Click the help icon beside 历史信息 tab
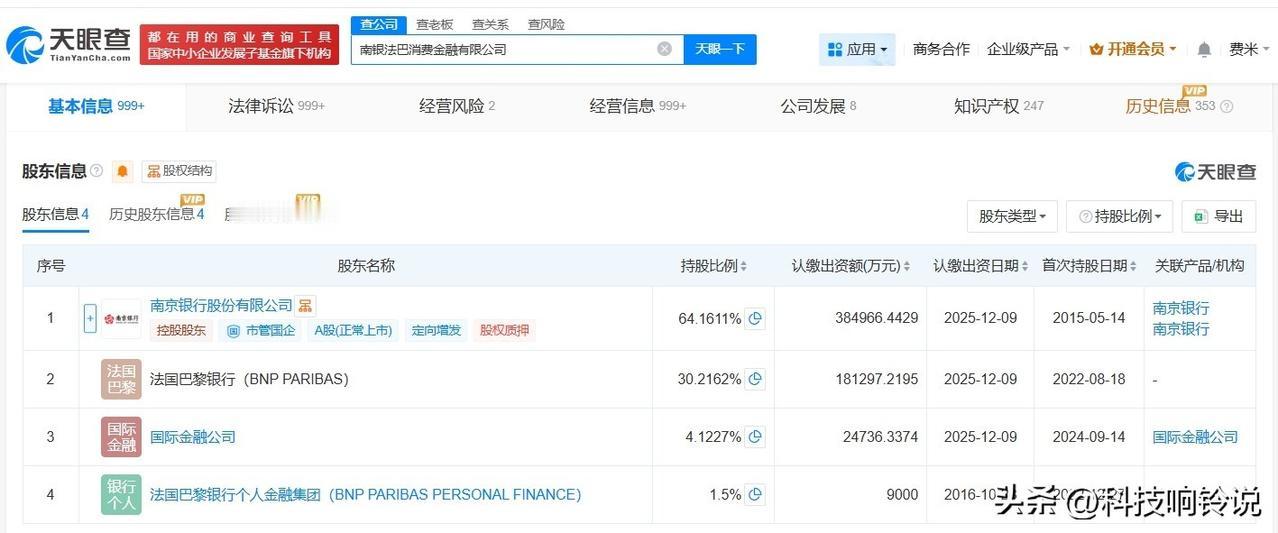This screenshot has height=533, width=1278. pyautogui.click(x=1227, y=106)
